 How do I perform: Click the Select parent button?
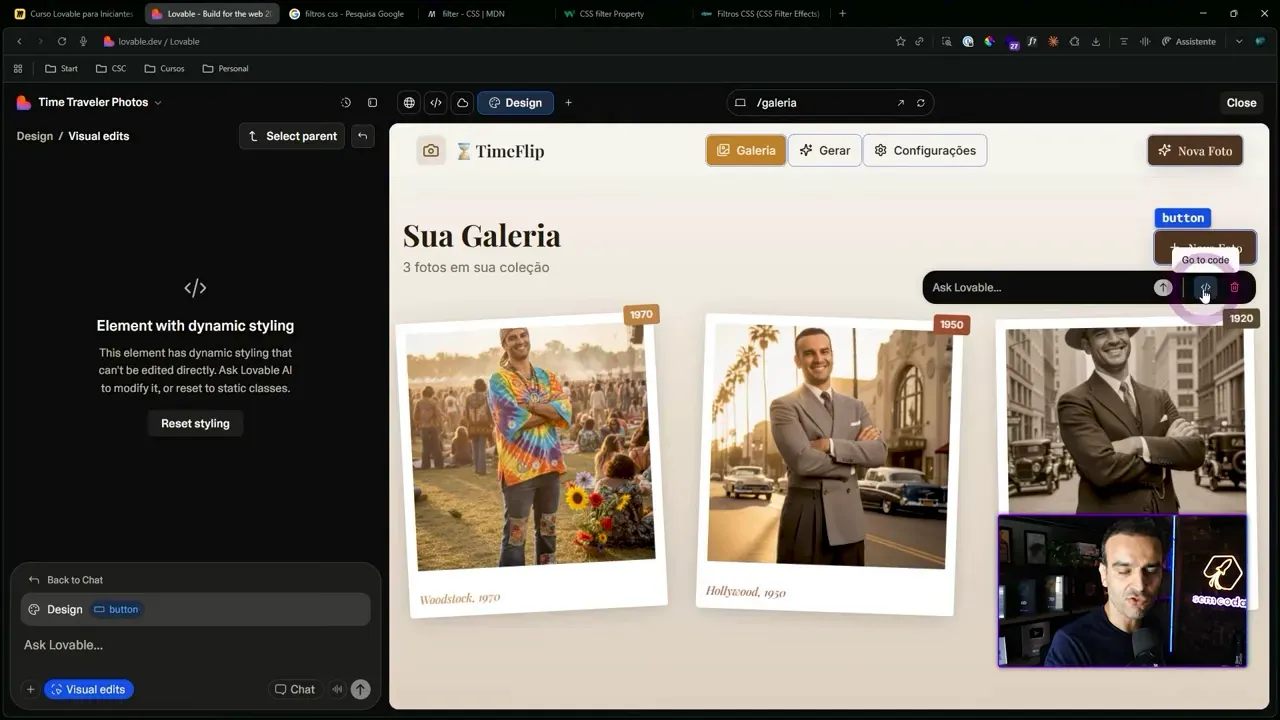tap(292, 136)
